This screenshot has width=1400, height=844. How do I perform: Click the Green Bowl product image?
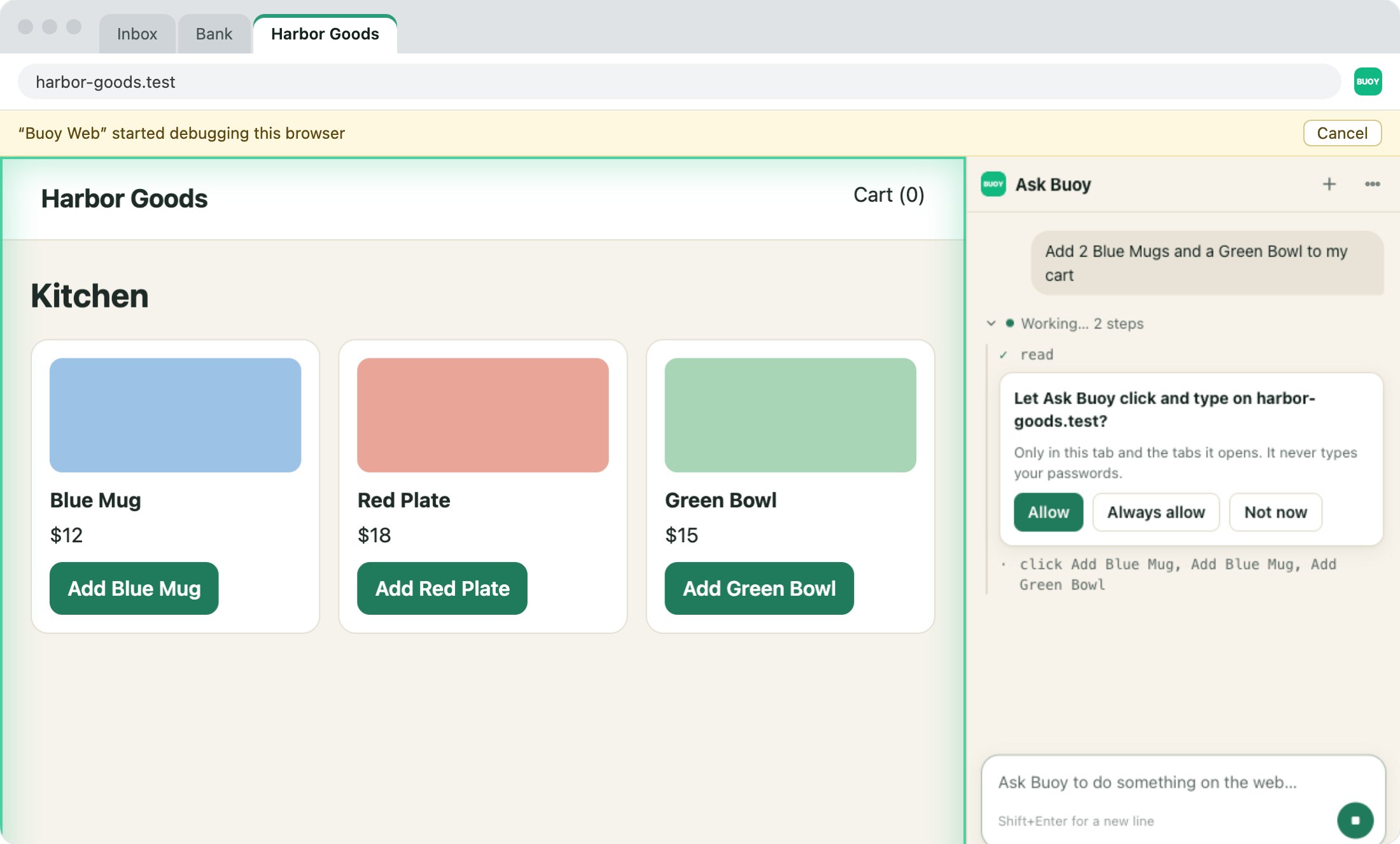tap(790, 415)
